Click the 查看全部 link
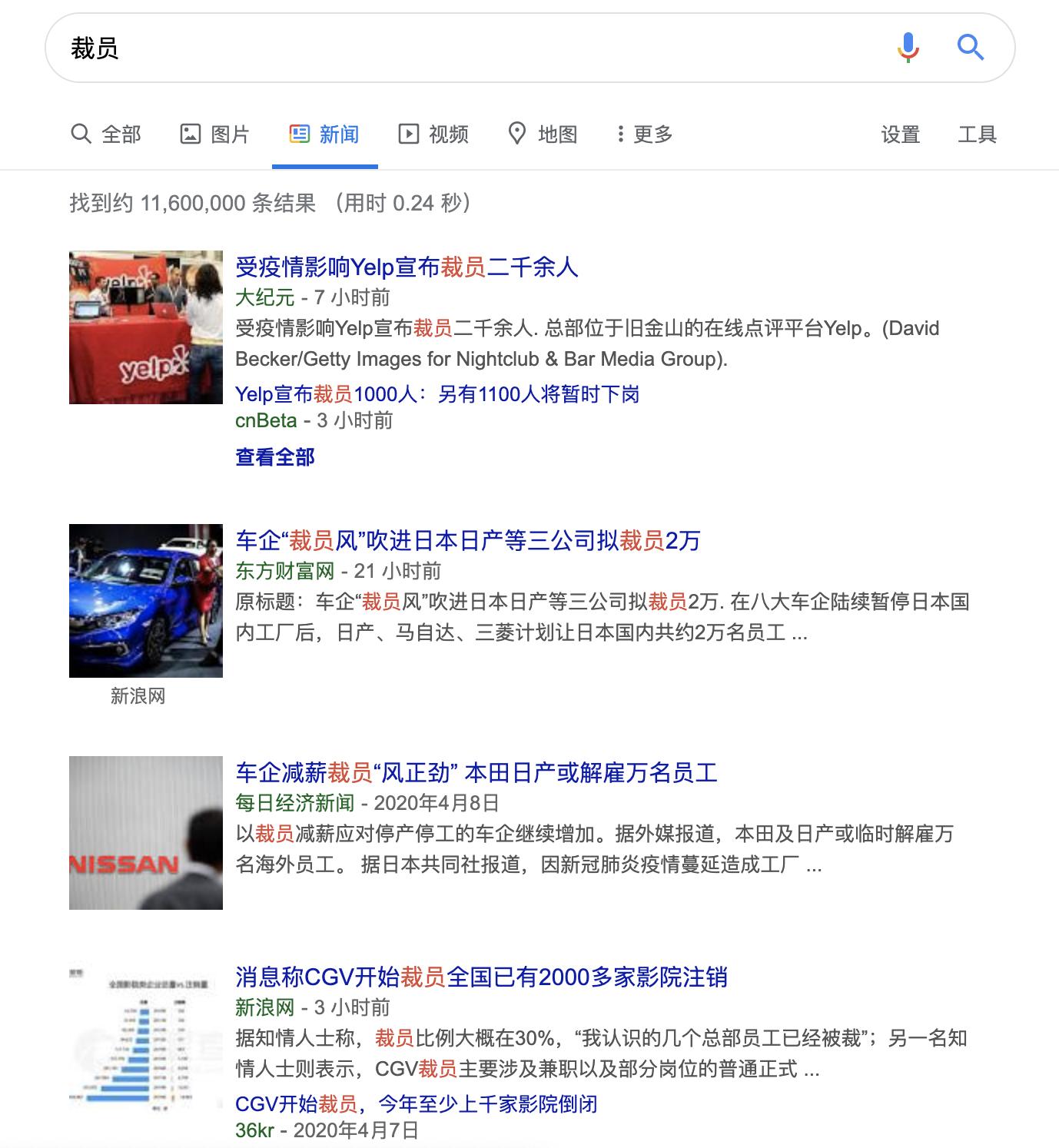Screen dimensions: 1059x1148 [277, 456]
